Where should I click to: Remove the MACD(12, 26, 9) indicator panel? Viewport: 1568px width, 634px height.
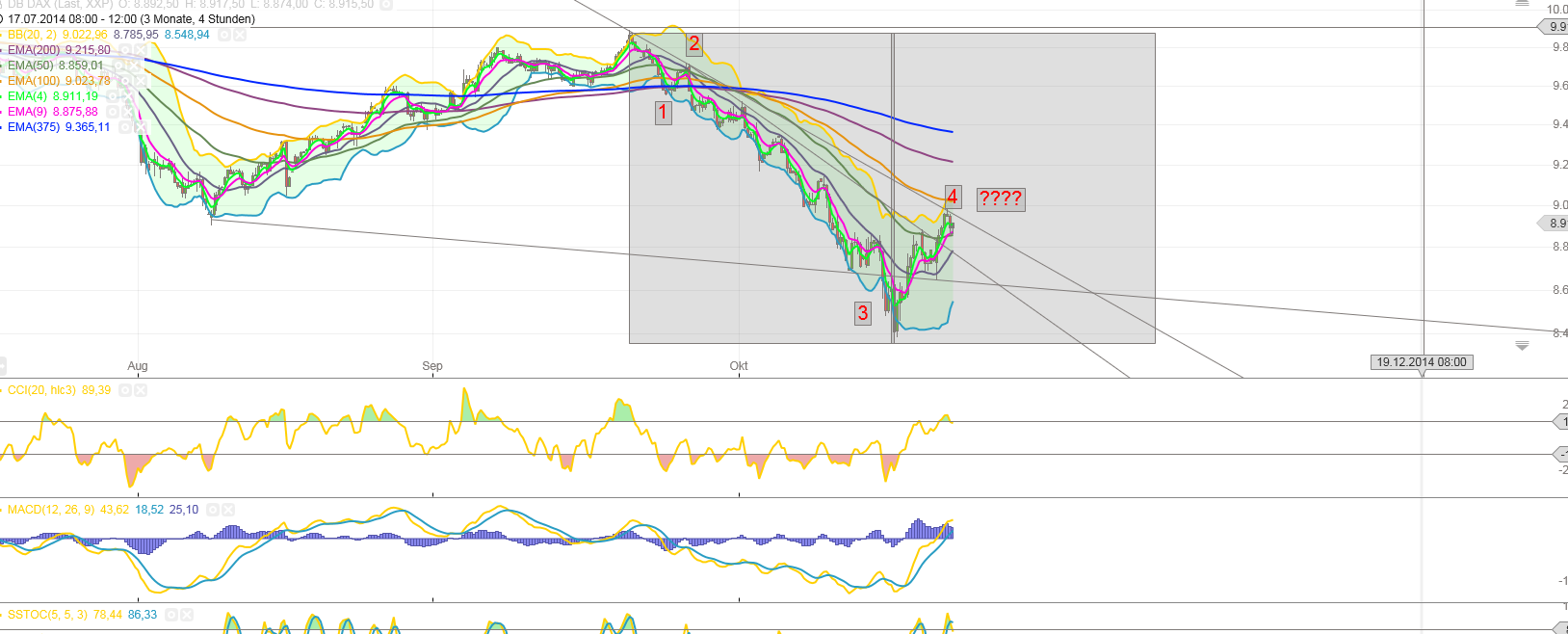point(228,510)
